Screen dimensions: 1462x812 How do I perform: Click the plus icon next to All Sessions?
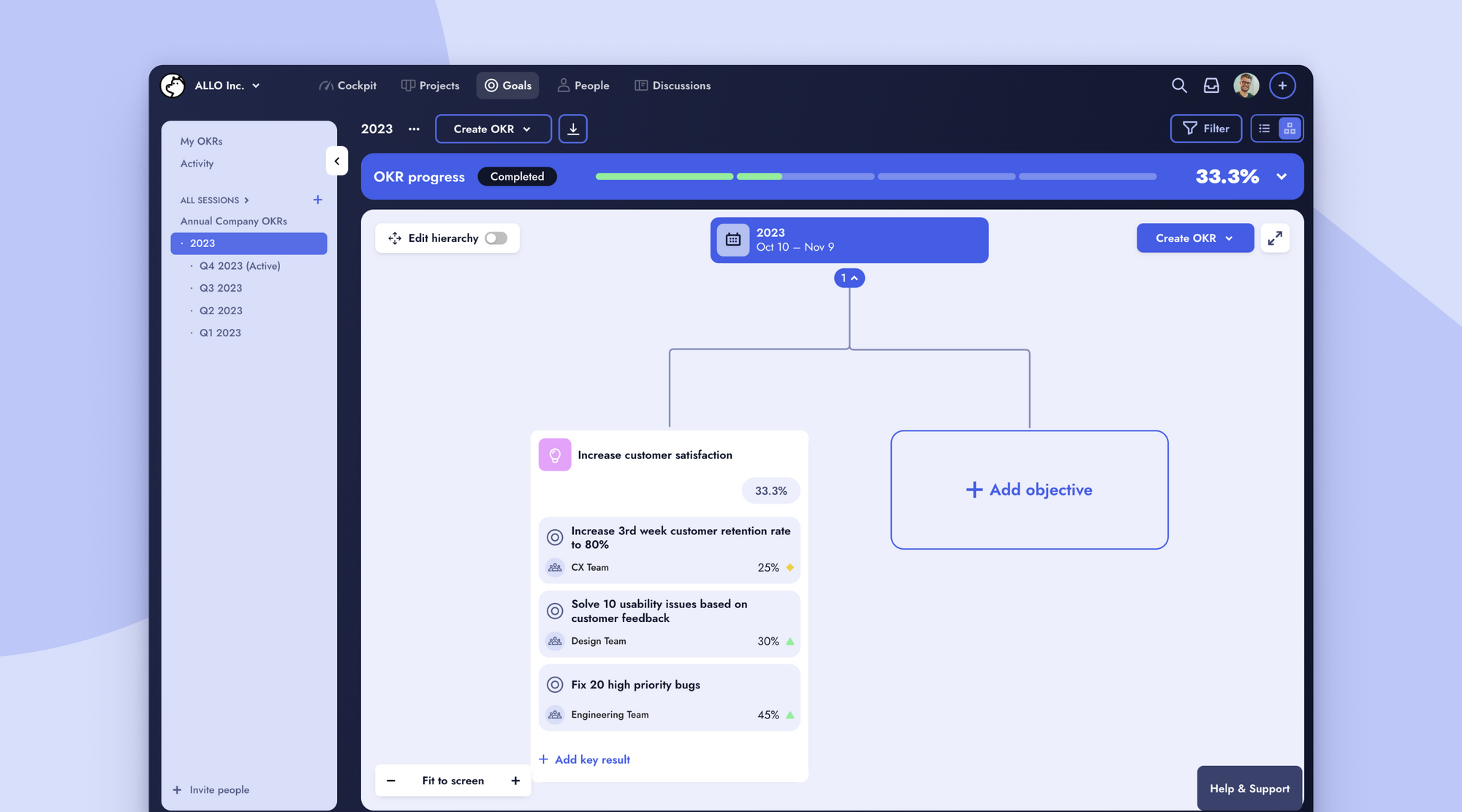tap(317, 200)
